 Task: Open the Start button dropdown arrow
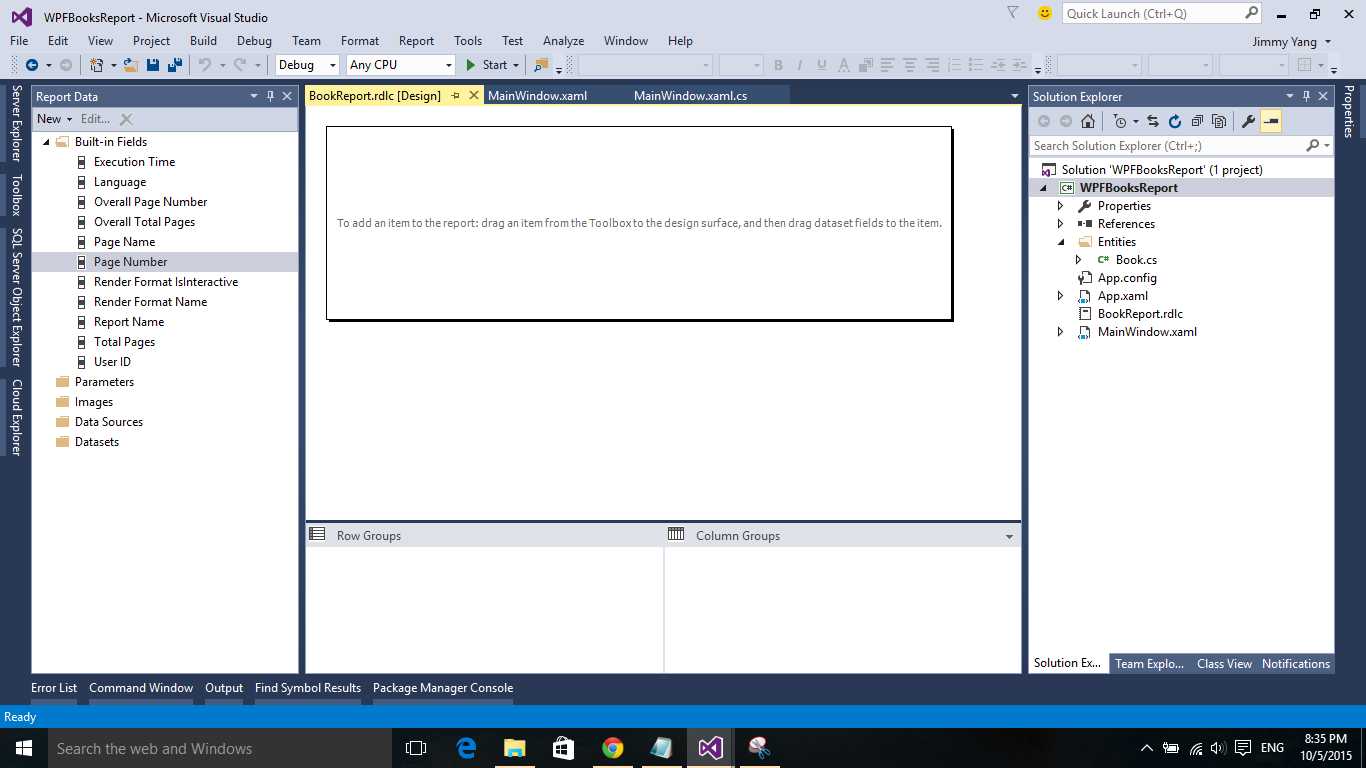pyautogui.click(x=516, y=65)
